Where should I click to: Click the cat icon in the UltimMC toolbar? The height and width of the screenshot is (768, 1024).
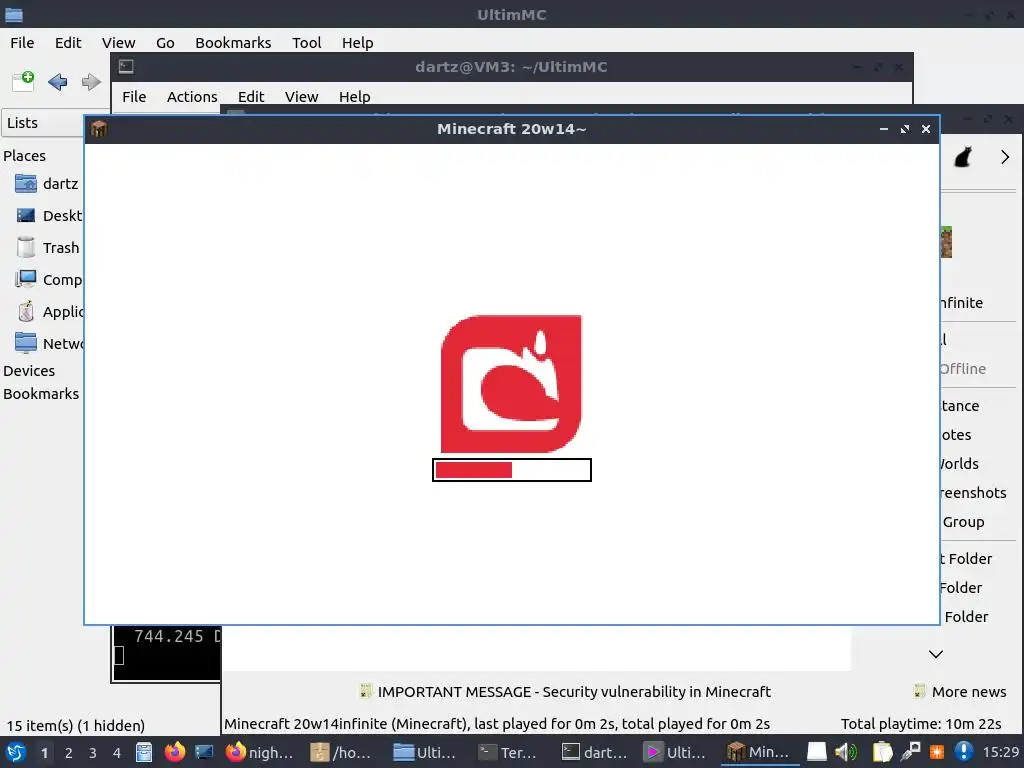coord(963,157)
